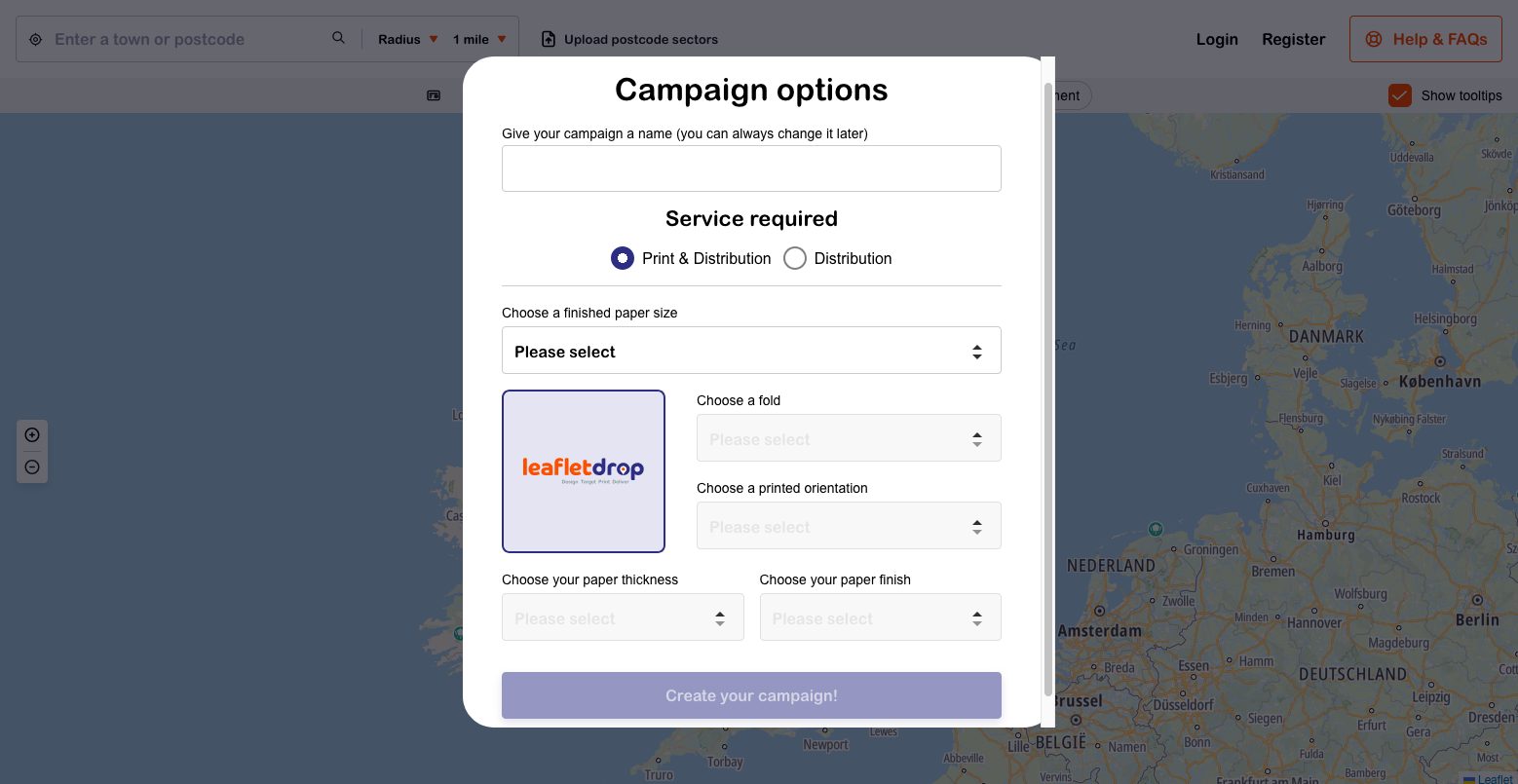Open the finished paper size dropdown
Screen dimensions: 1518x784
[751, 351]
